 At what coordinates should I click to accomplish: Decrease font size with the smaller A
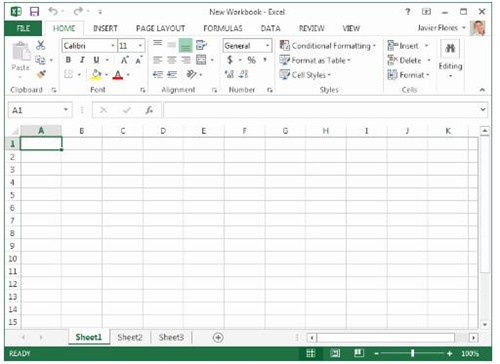(x=139, y=60)
